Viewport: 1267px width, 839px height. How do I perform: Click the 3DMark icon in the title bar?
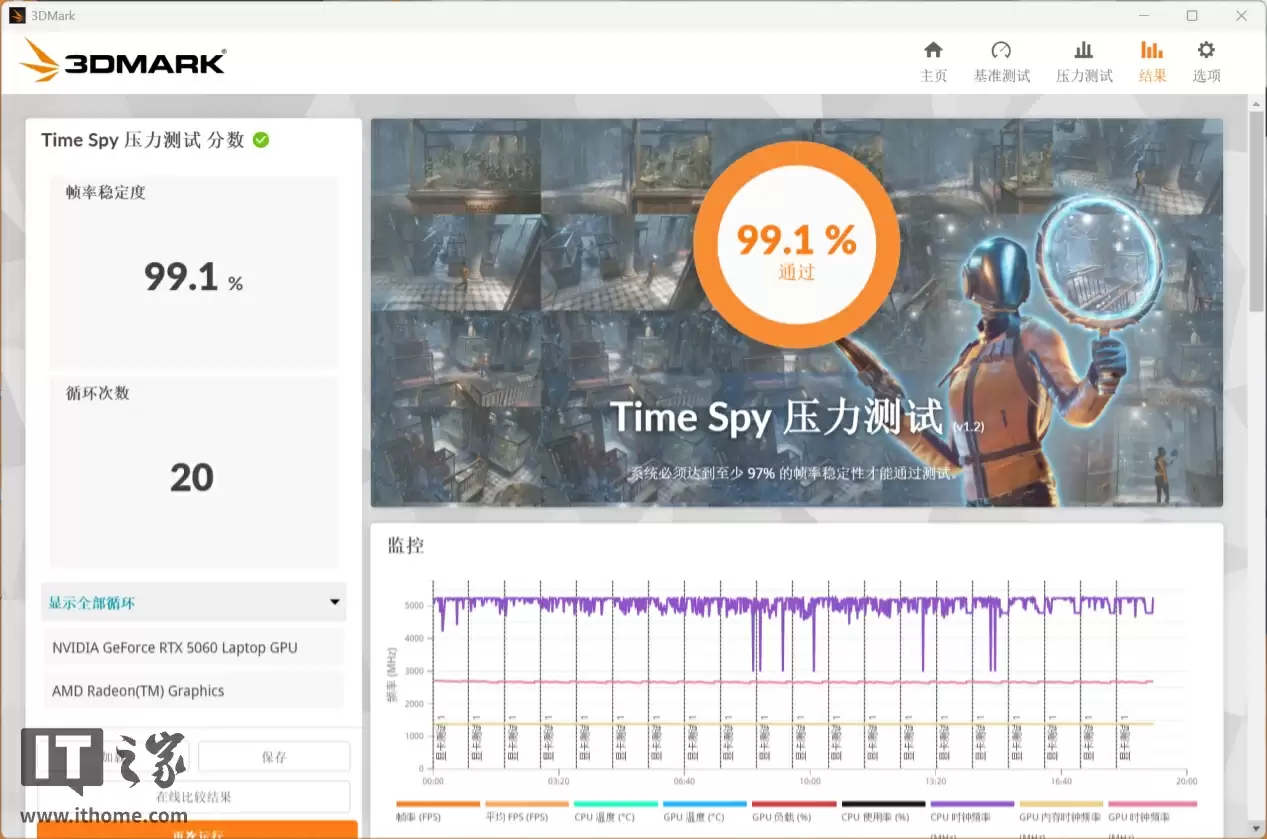tap(17, 15)
